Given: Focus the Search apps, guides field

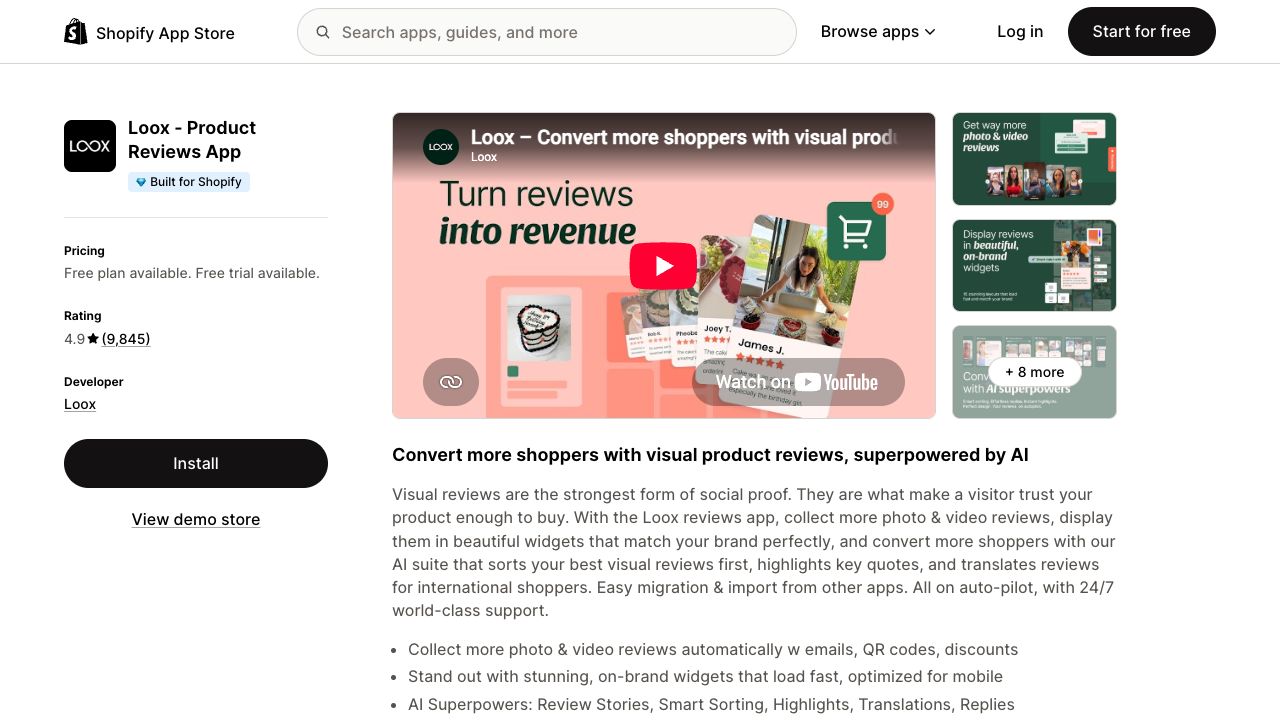Looking at the screenshot, I should 547,32.
